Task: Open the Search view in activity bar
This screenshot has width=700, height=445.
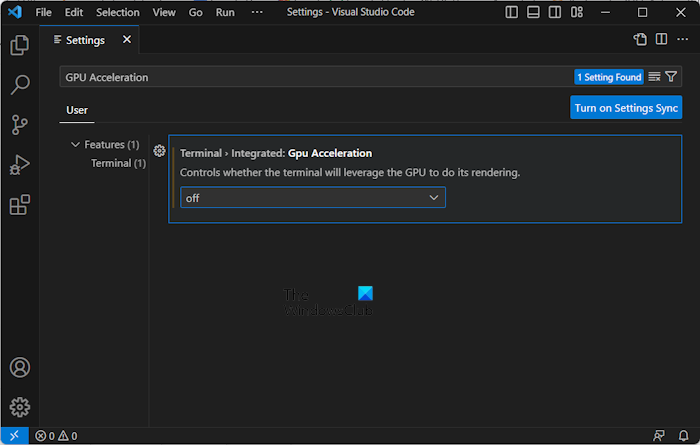Action: (x=19, y=85)
